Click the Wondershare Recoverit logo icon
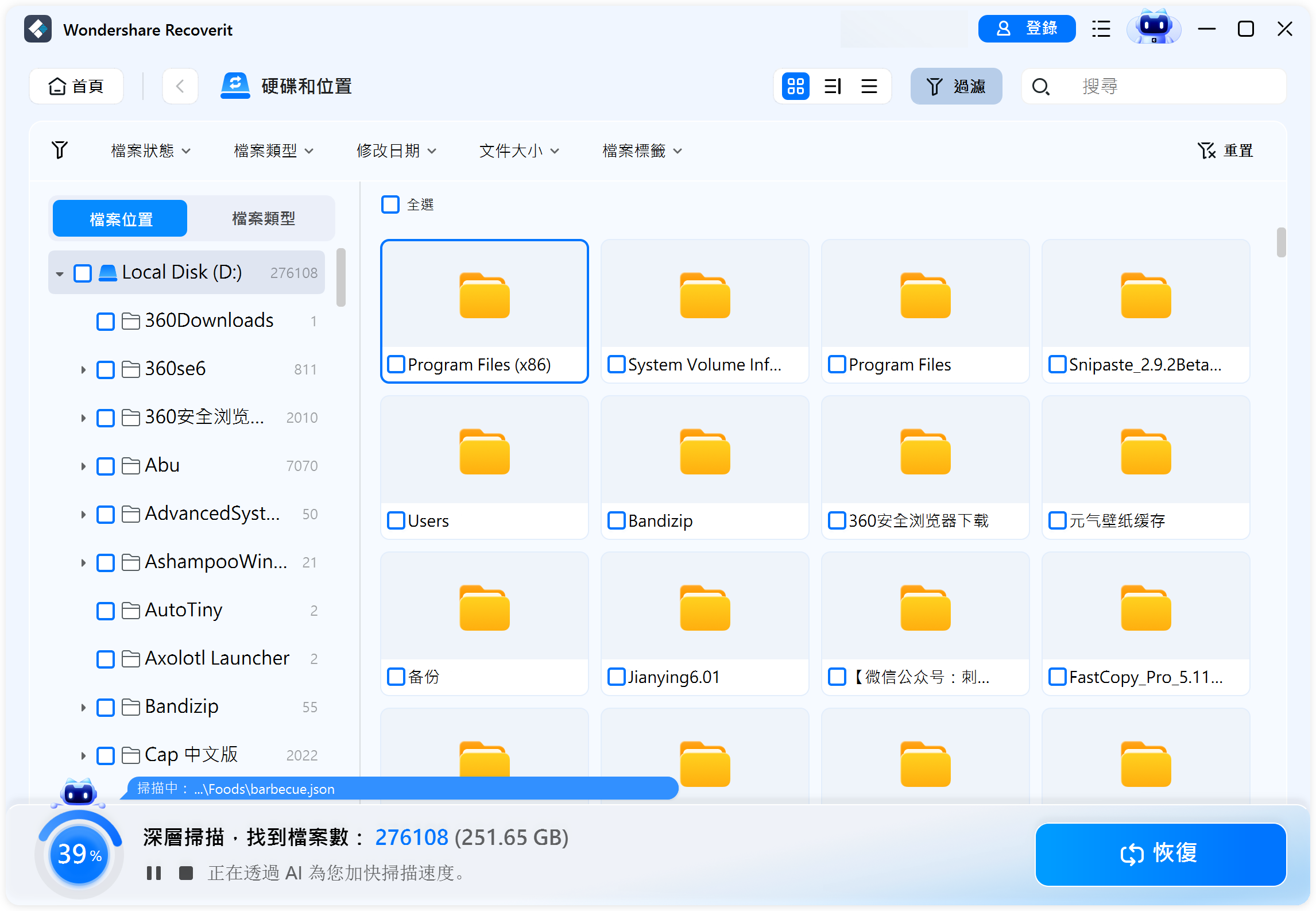 38,29
